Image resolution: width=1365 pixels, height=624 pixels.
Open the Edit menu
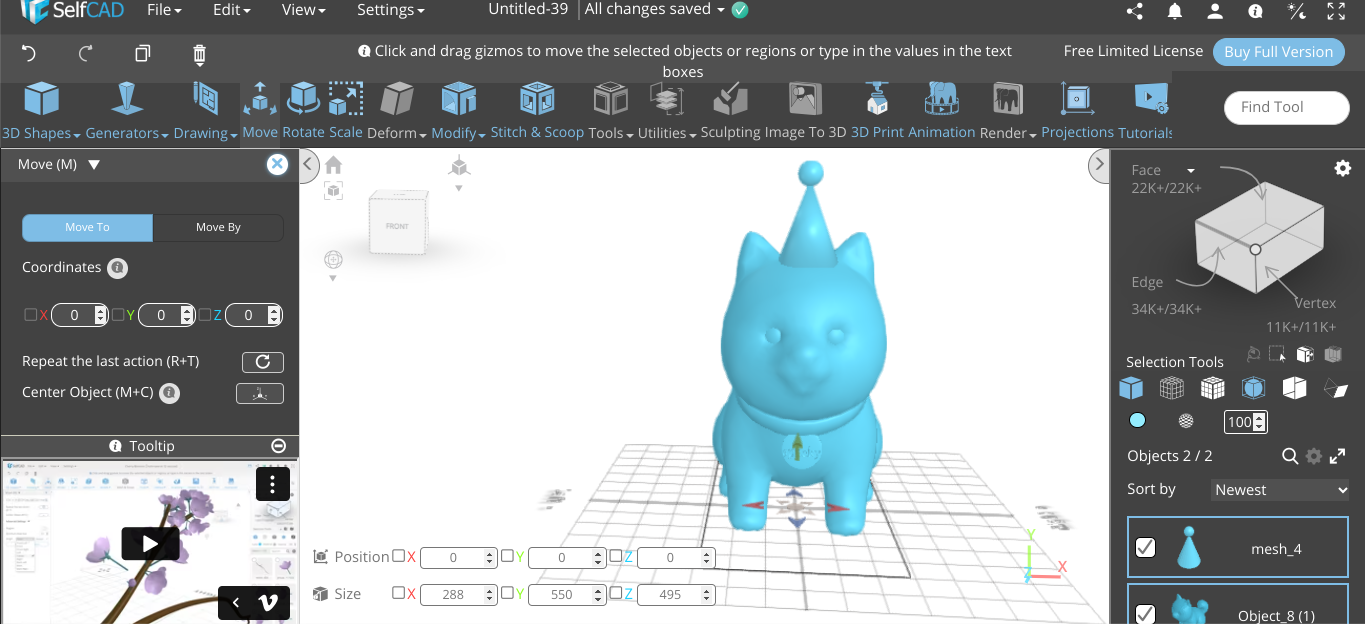[232, 10]
